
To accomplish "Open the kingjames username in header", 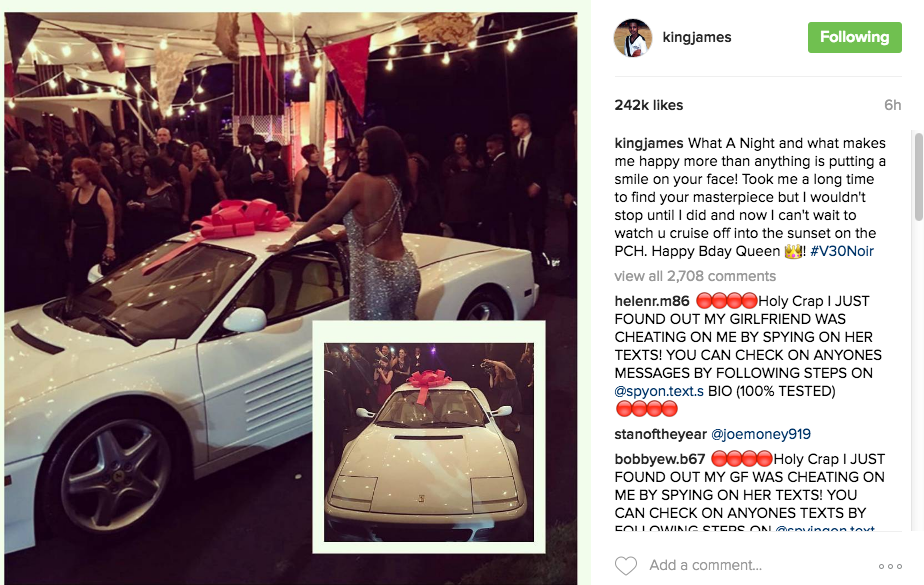I will tap(697, 37).
